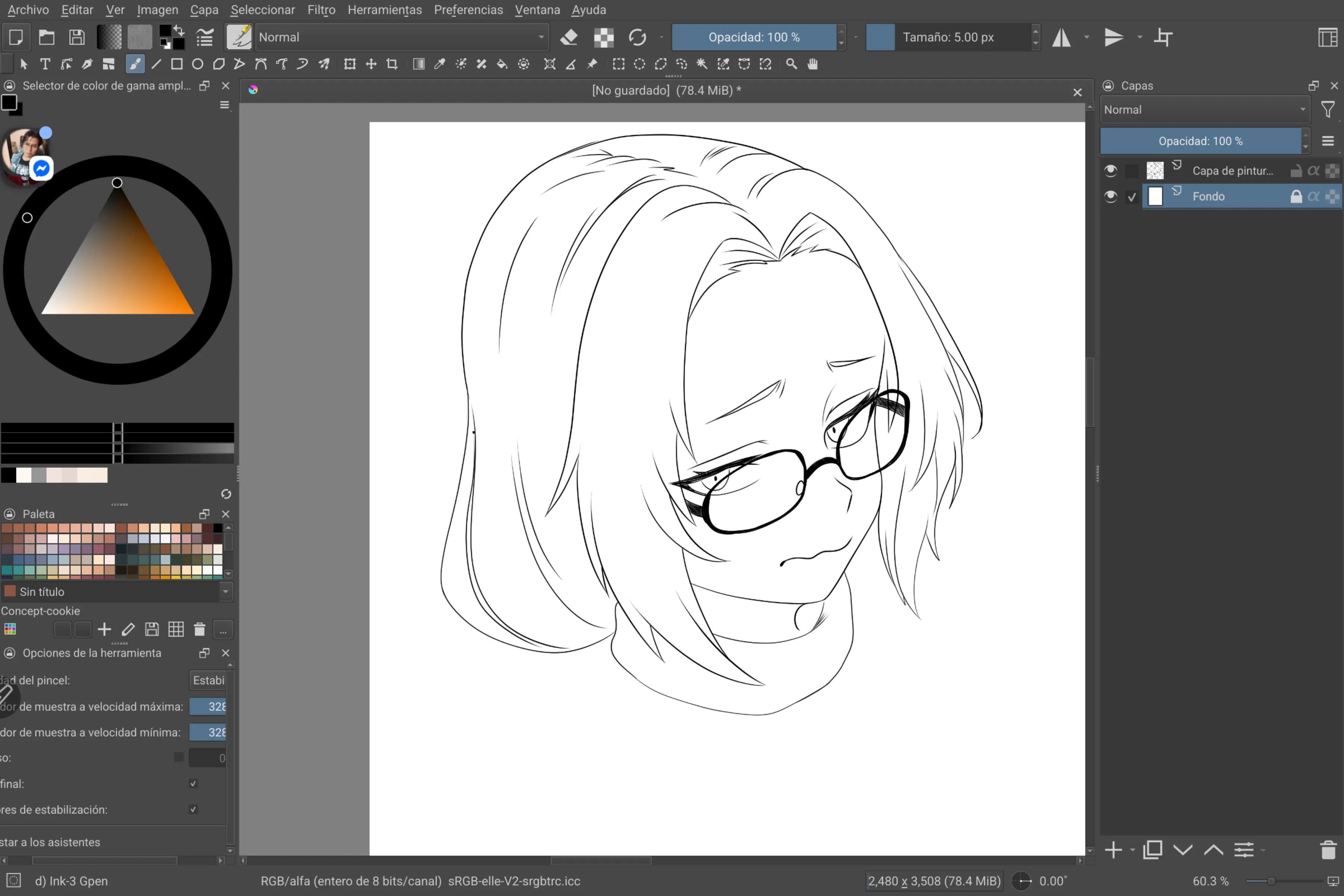Select the Crop tool in toolbox
This screenshot has height=896, width=1344.
[x=392, y=64]
